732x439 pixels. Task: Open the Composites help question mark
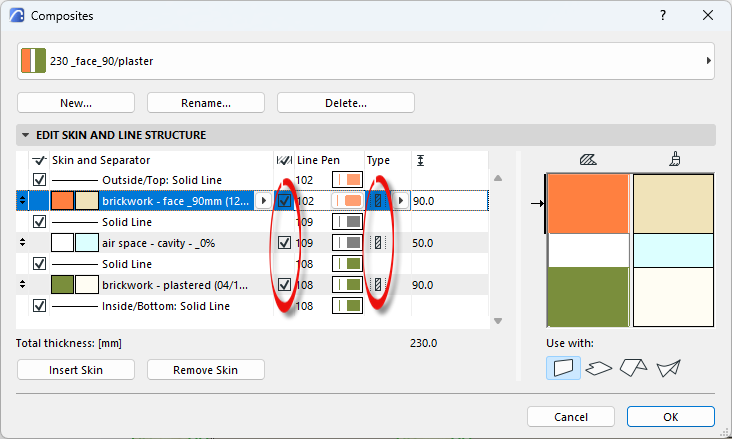click(x=663, y=15)
